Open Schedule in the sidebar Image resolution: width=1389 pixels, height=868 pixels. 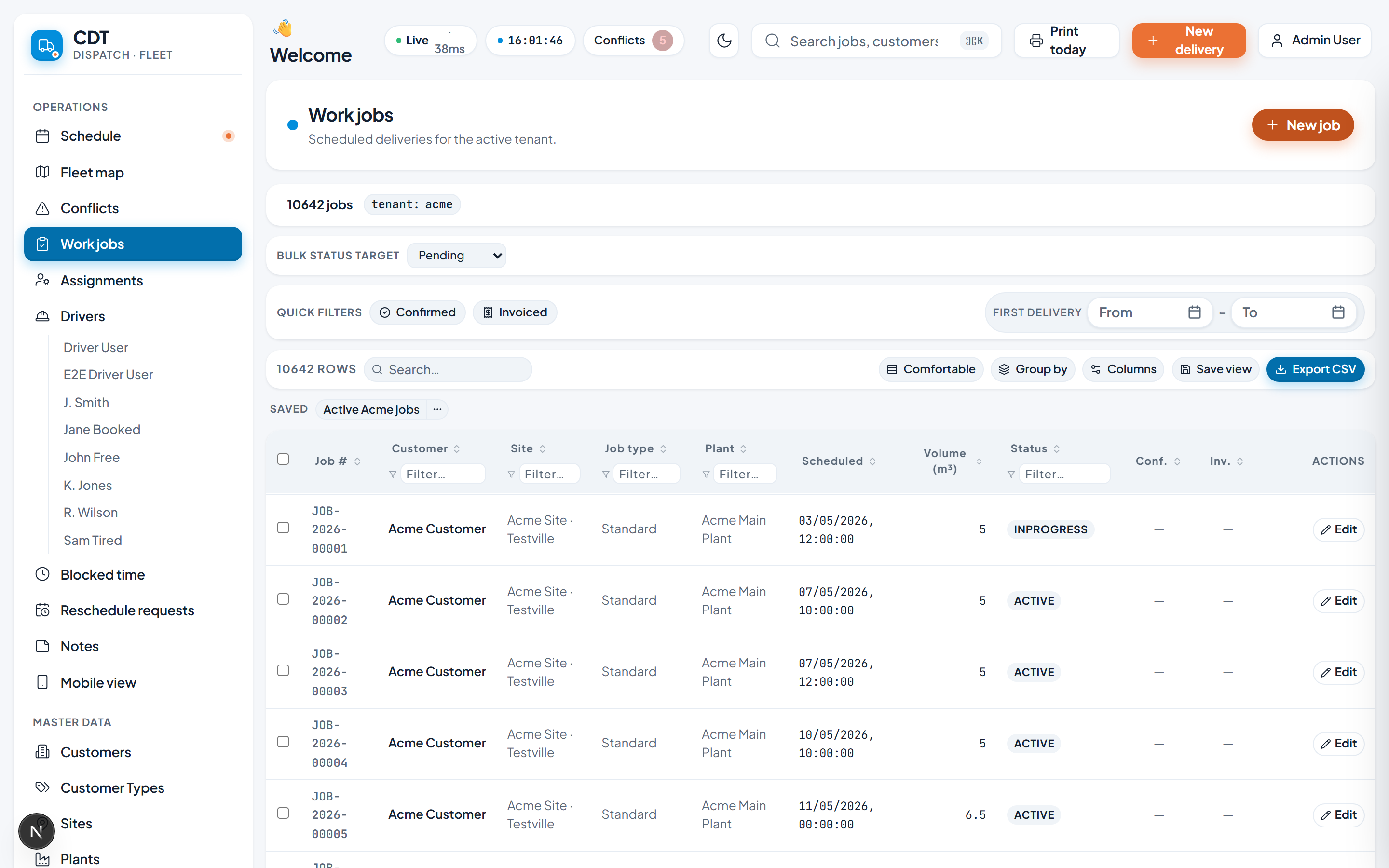coord(133,136)
